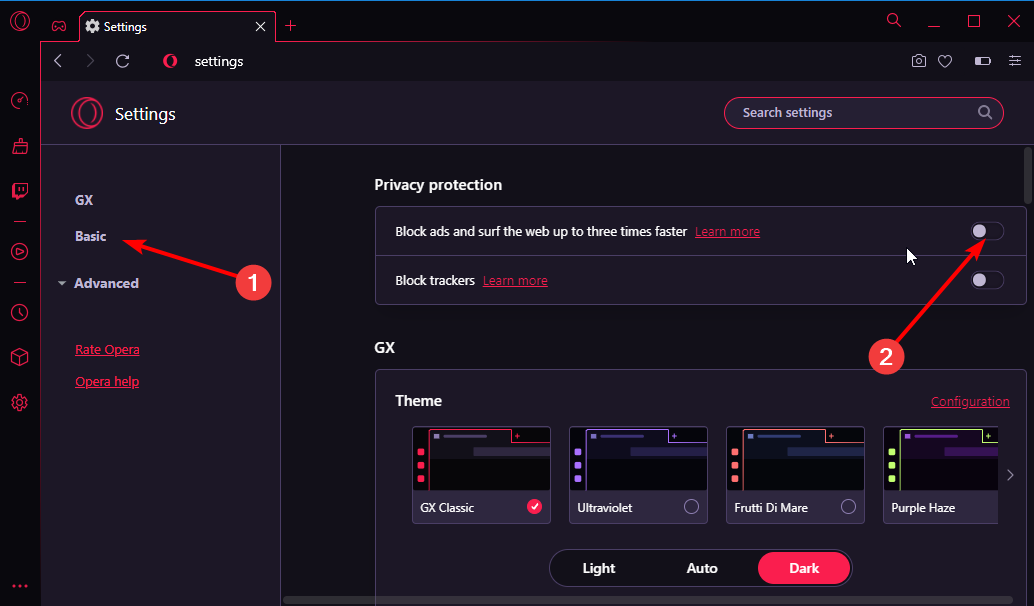Click the search settings magnifier icon
The width and height of the screenshot is (1034, 606).
(985, 112)
